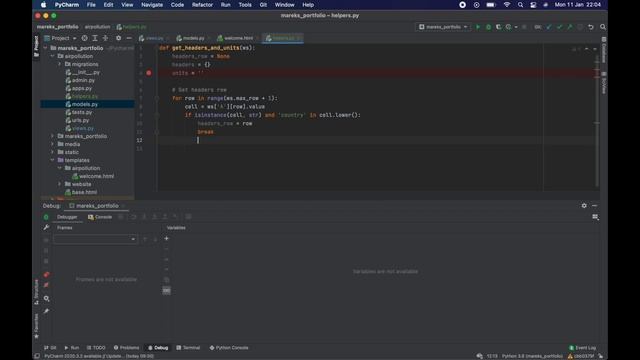
Task: Click the Python 3.8 interpreter in status bar
Action: pos(532,356)
